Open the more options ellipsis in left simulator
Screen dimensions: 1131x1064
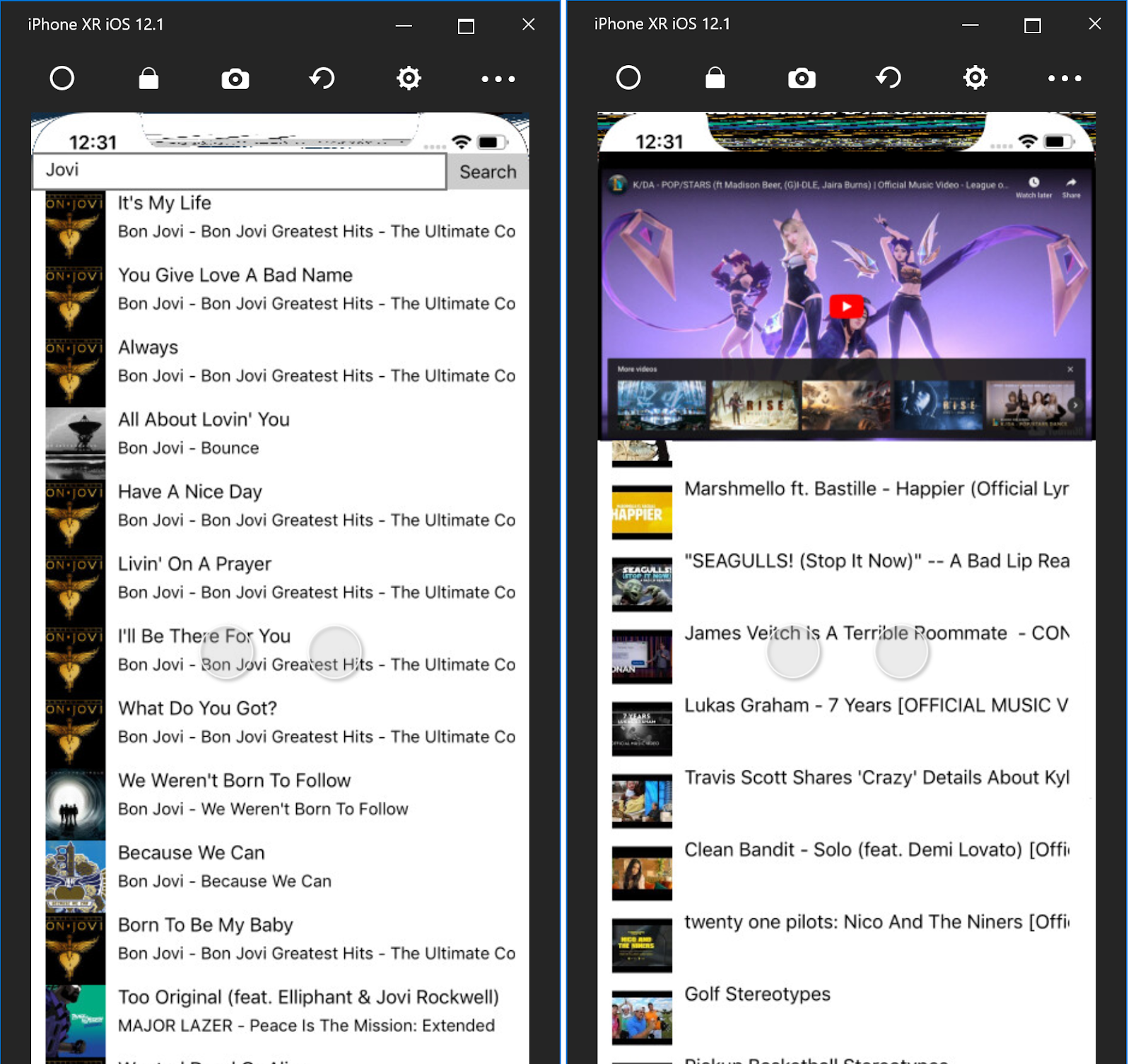tap(498, 78)
